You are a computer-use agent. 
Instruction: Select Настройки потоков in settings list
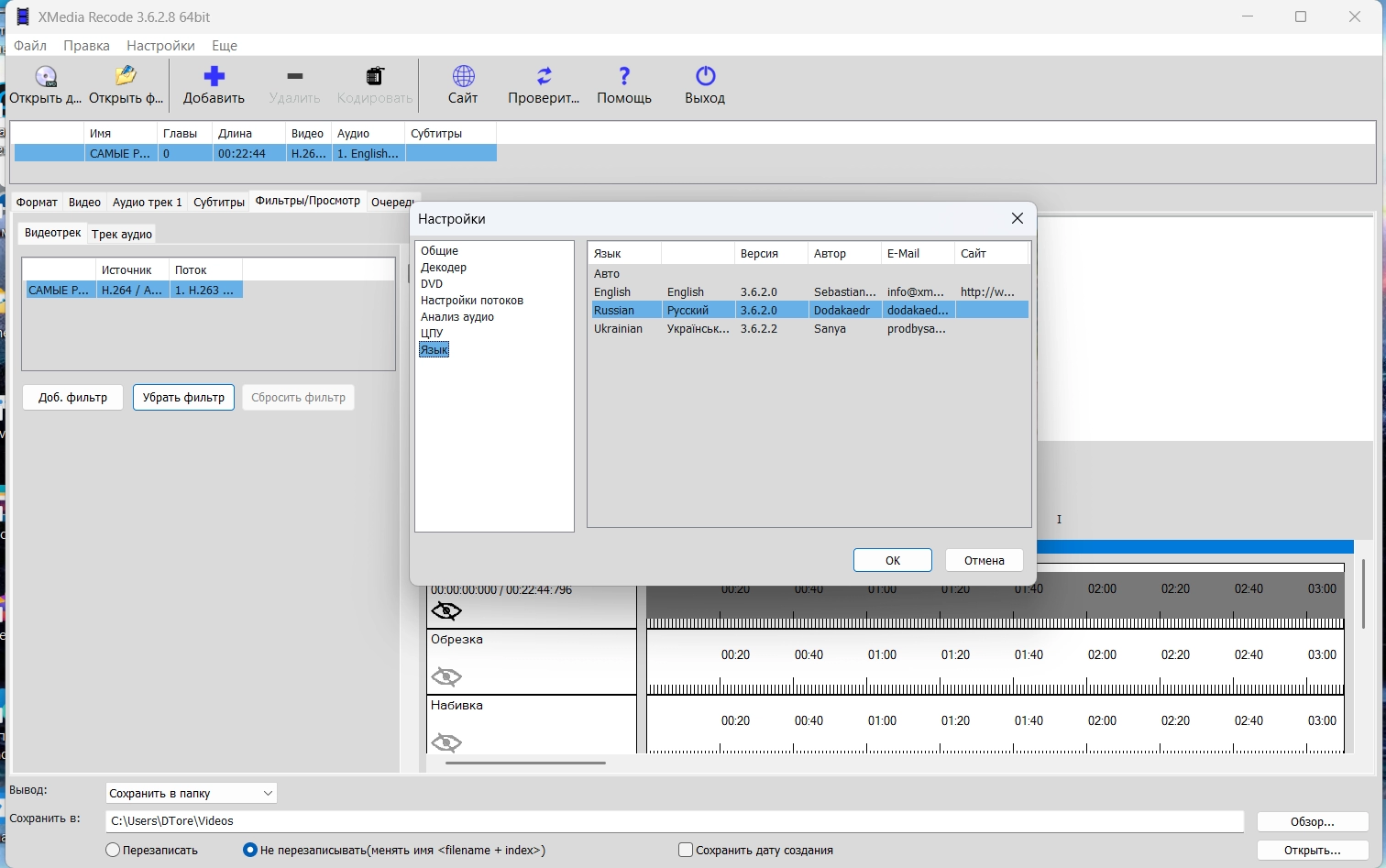[472, 301]
